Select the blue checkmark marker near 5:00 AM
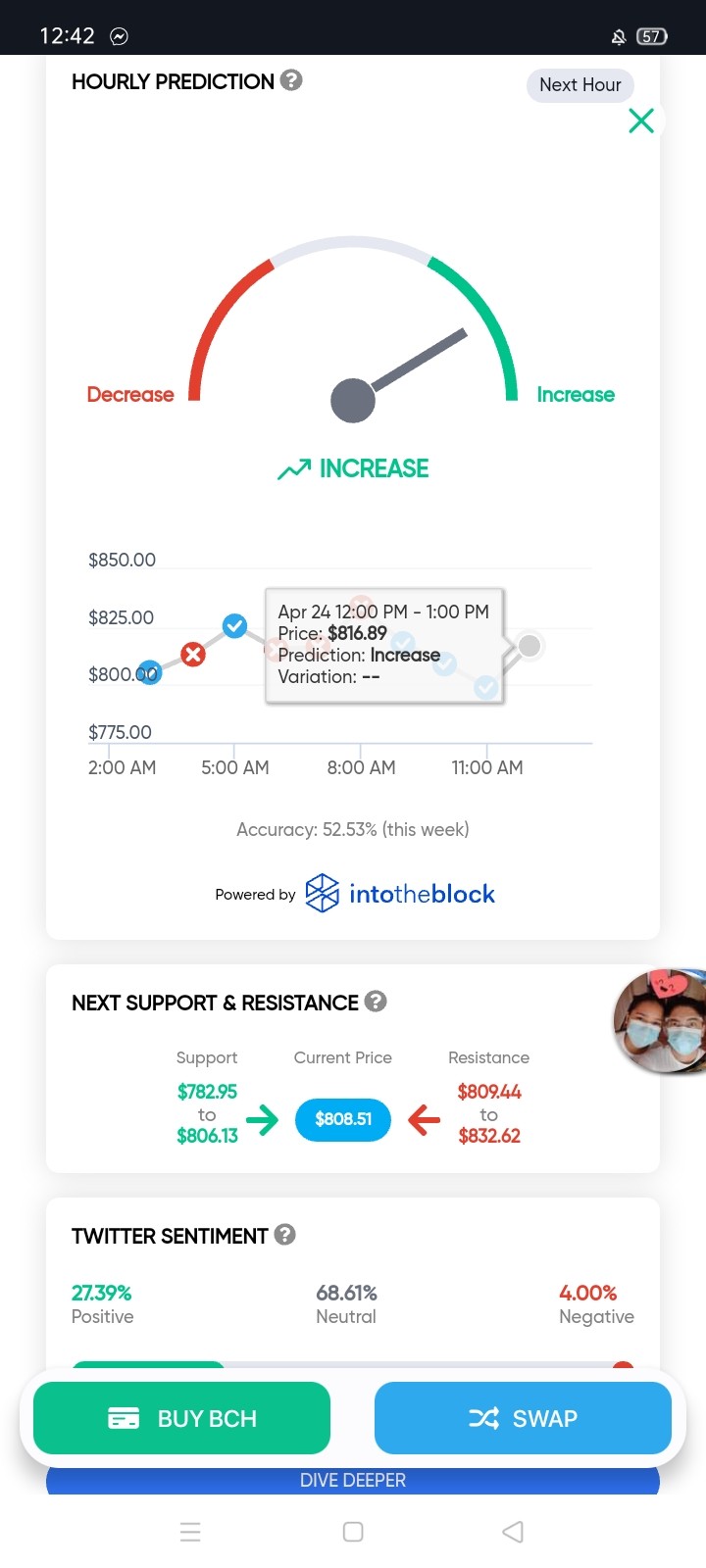The width and height of the screenshot is (706, 1568). click(x=234, y=625)
